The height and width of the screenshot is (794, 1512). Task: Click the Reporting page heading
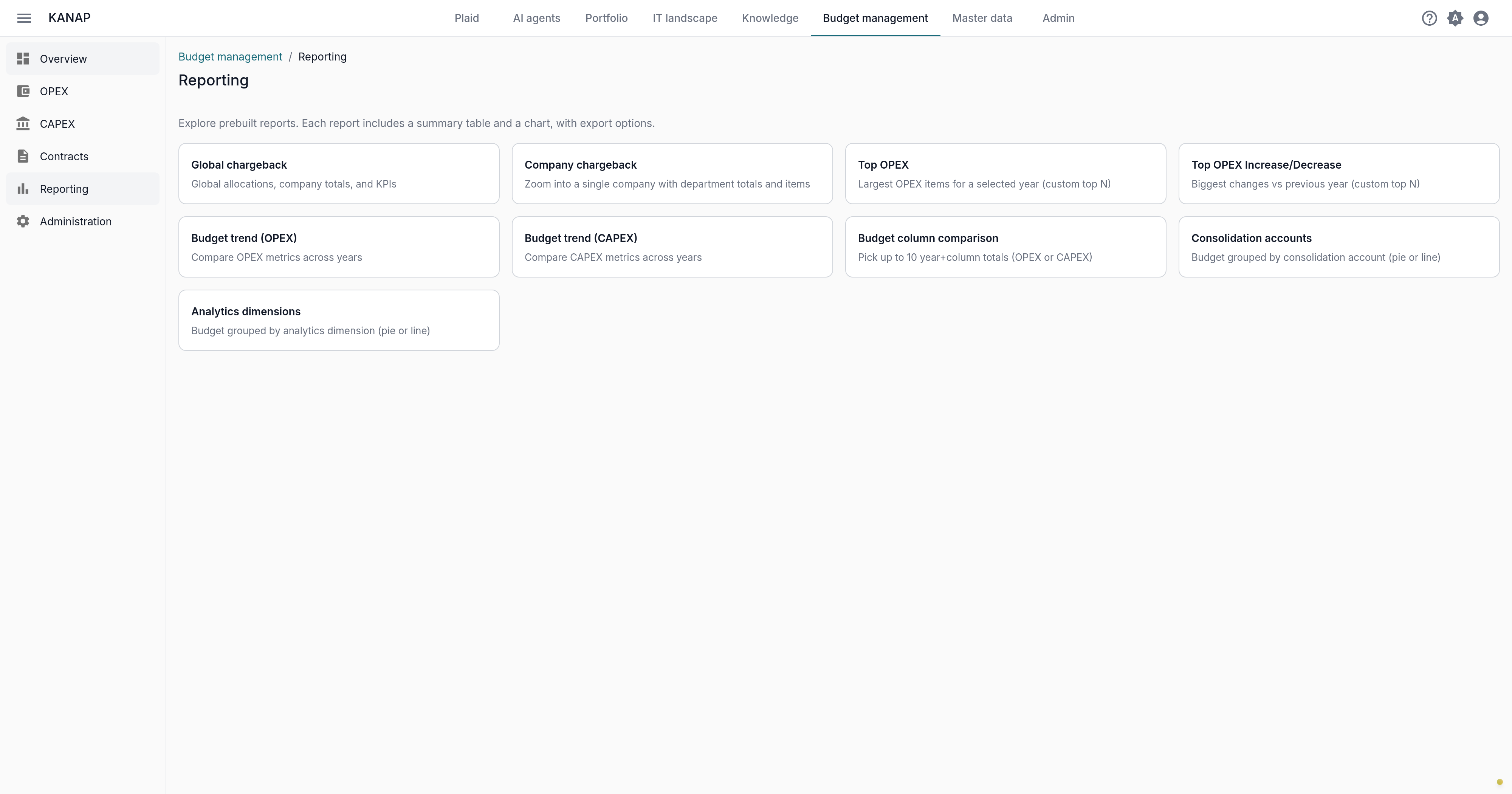pos(214,81)
